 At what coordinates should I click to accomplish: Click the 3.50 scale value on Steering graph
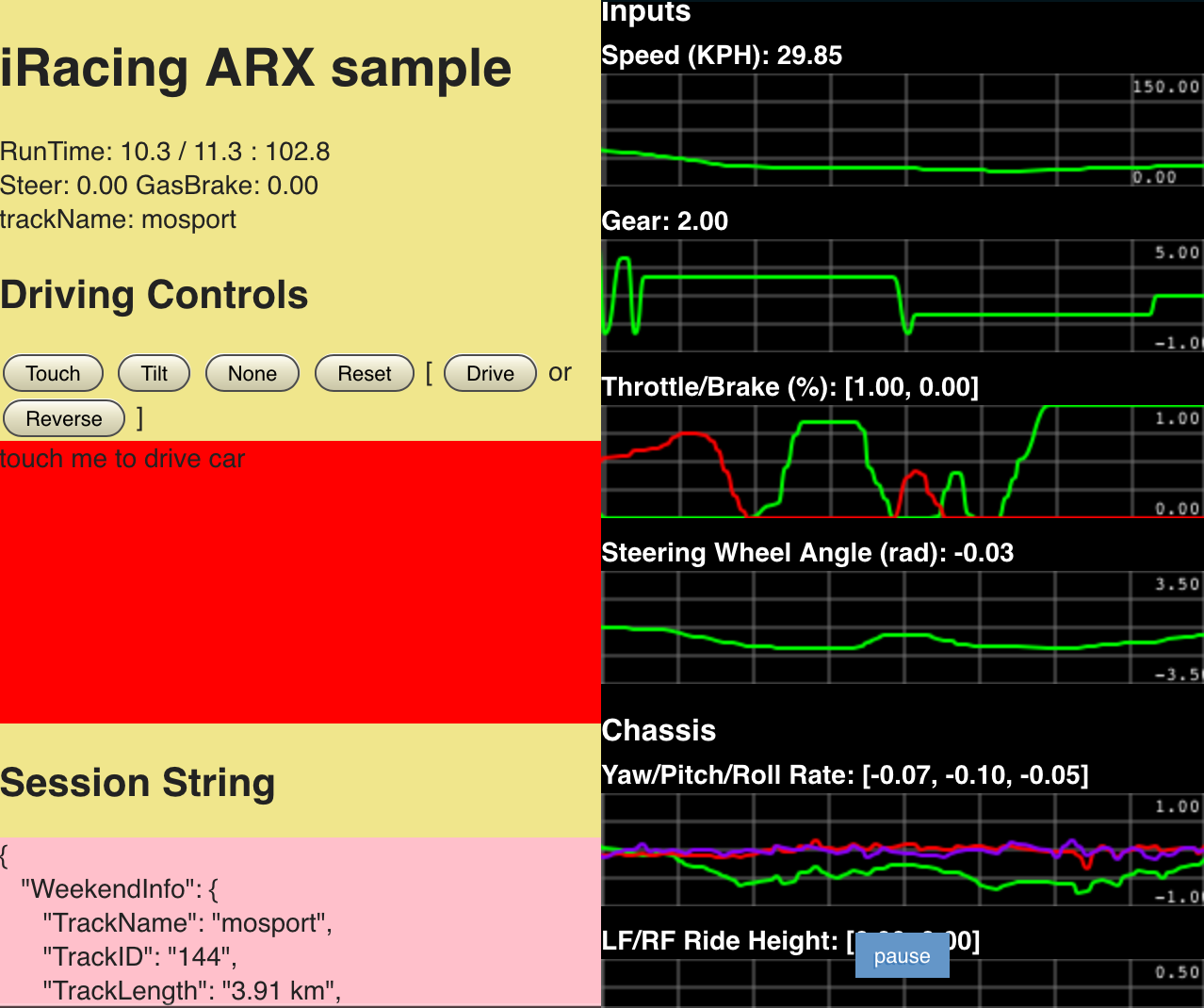pyautogui.click(x=1178, y=584)
